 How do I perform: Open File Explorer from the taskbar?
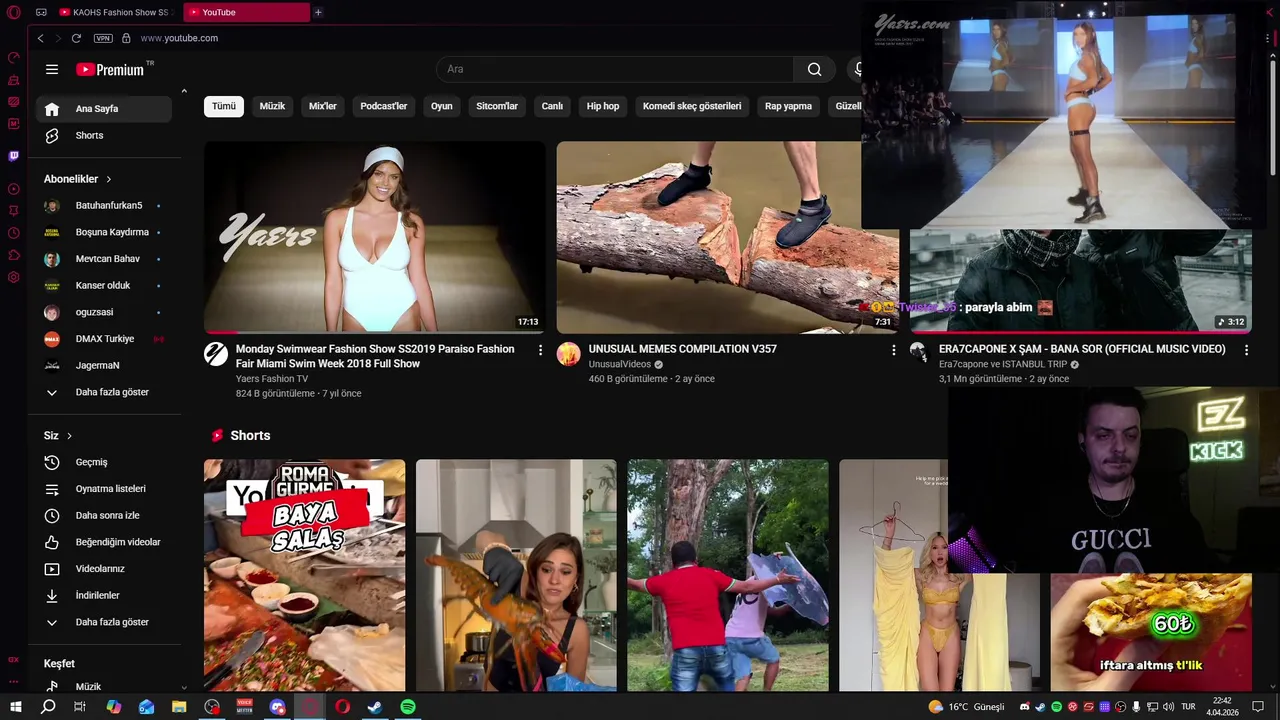point(179,707)
